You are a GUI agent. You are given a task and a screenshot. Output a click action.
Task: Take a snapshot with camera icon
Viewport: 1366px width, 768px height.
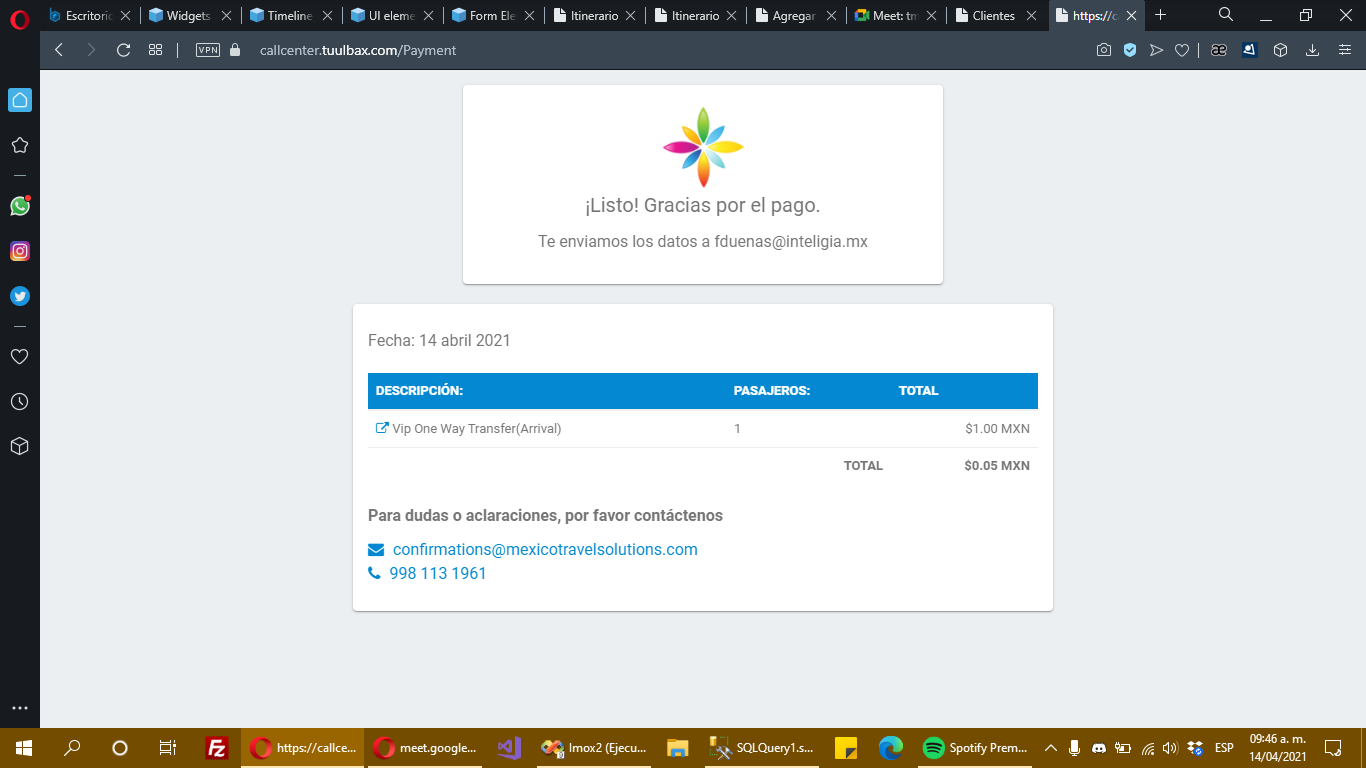pos(1103,50)
